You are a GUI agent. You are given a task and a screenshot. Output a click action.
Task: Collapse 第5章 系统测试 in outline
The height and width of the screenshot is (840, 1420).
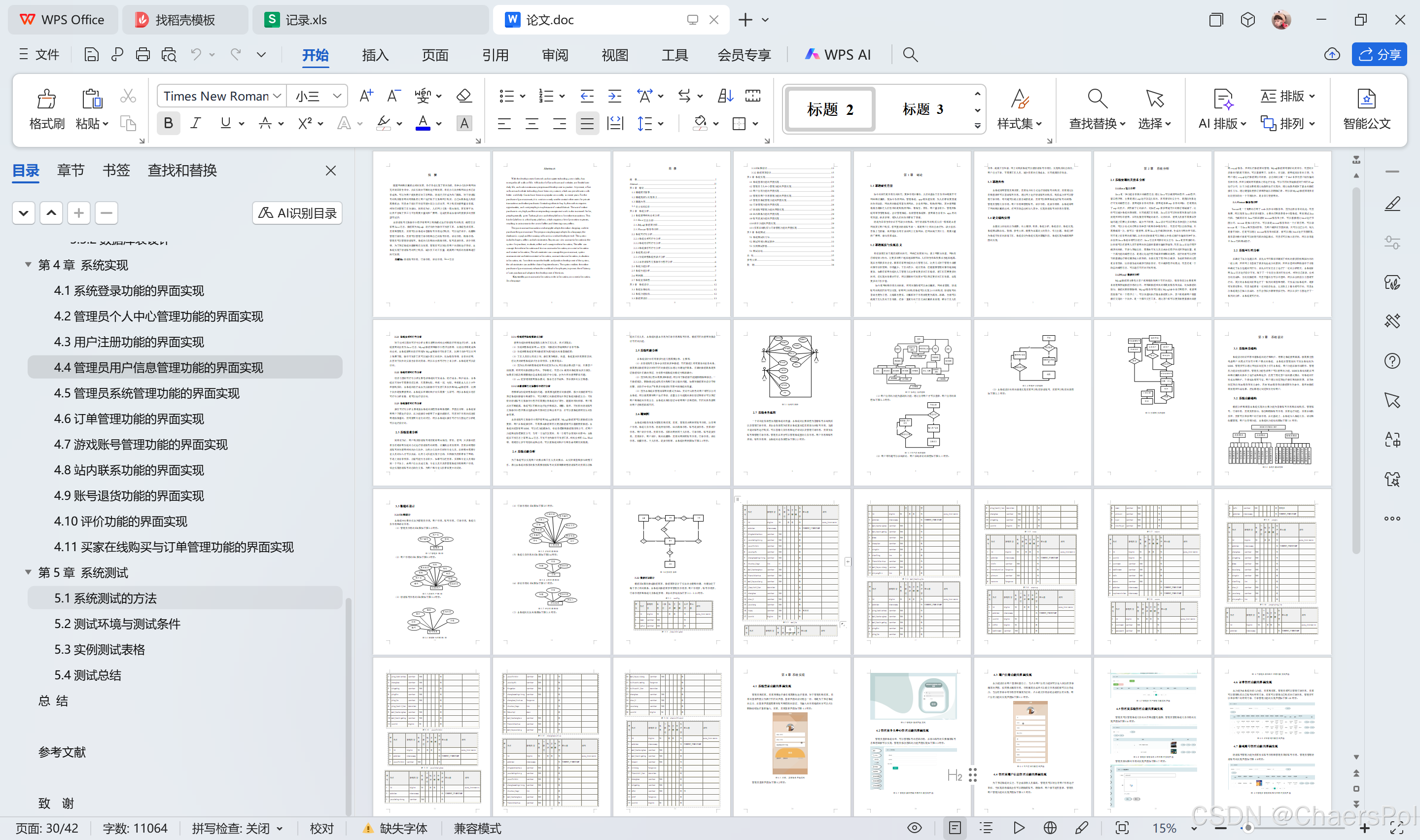[x=28, y=572]
